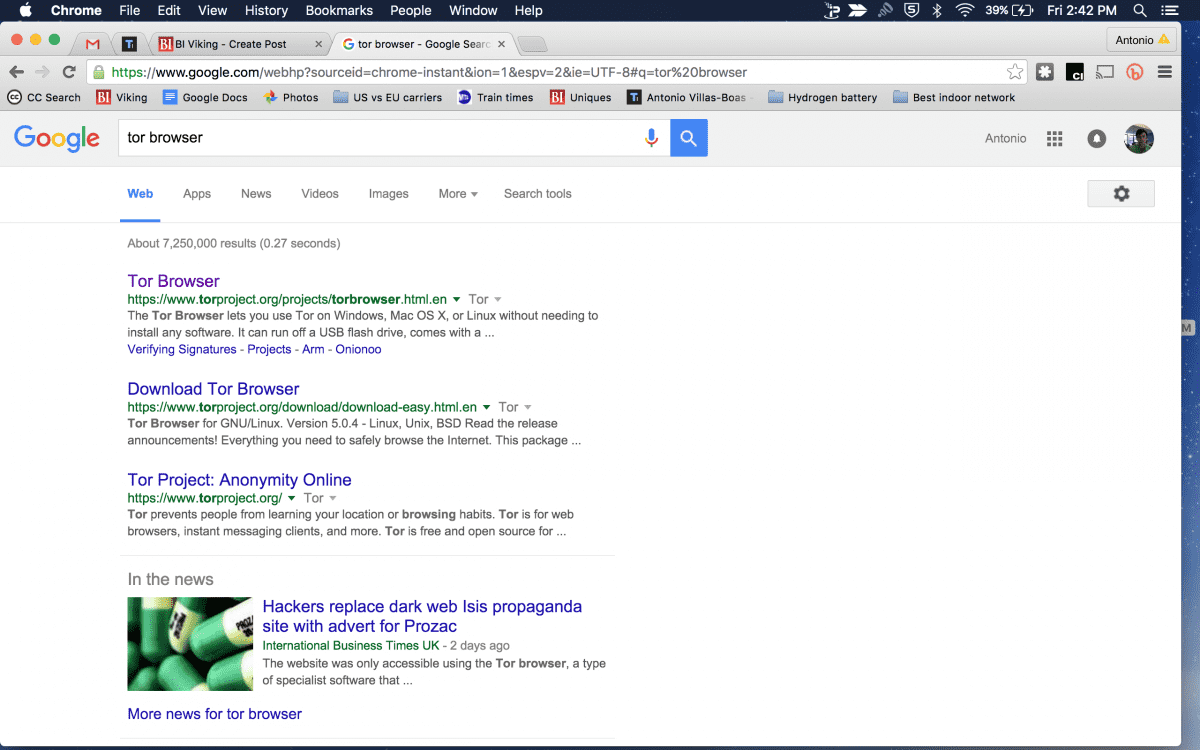Expand the green arrow beside download-easy.html.en URL
The width and height of the screenshot is (1200, 750).
tap(487, 407)
